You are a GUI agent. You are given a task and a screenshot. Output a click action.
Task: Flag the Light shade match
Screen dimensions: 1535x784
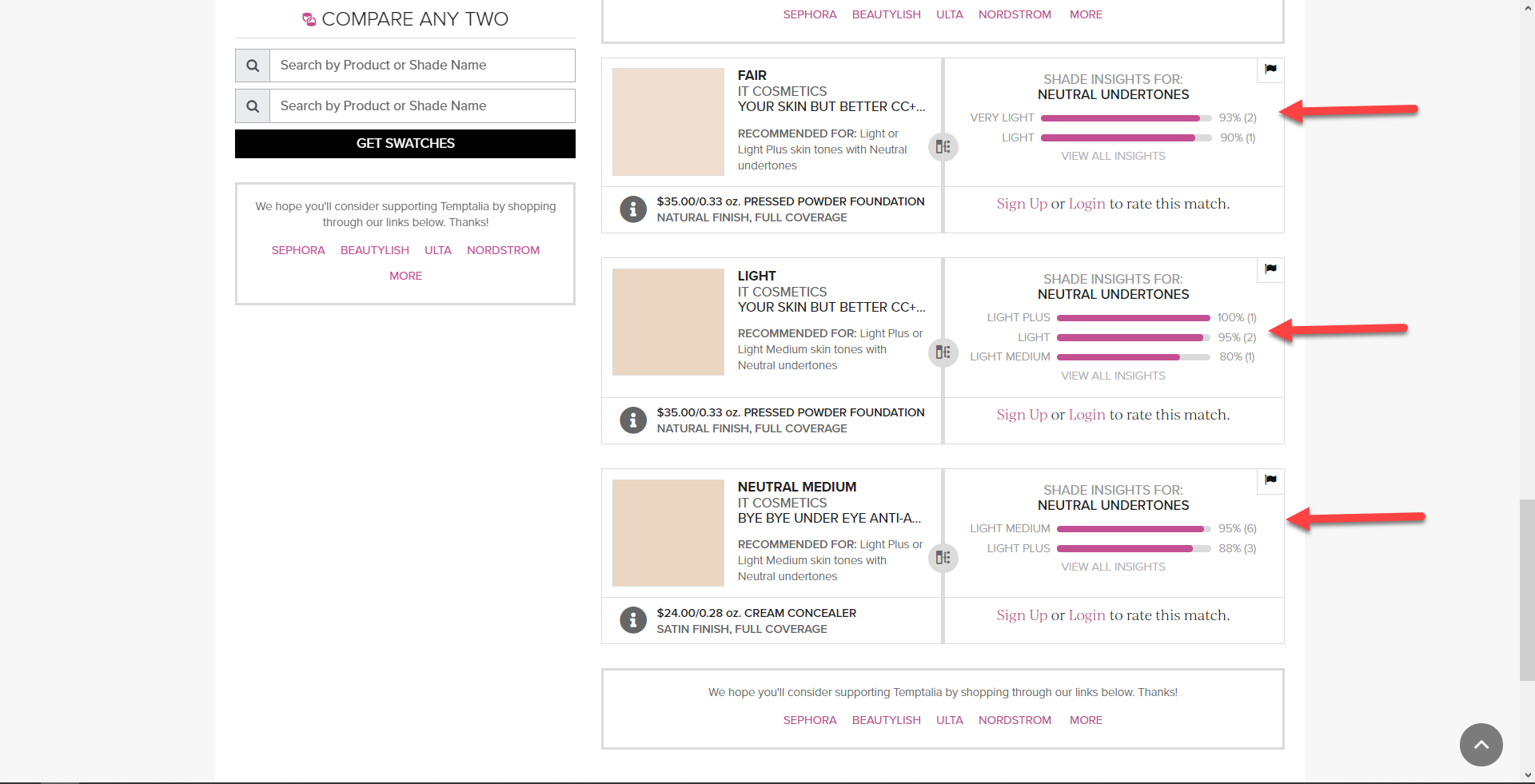click(1270, 269)
